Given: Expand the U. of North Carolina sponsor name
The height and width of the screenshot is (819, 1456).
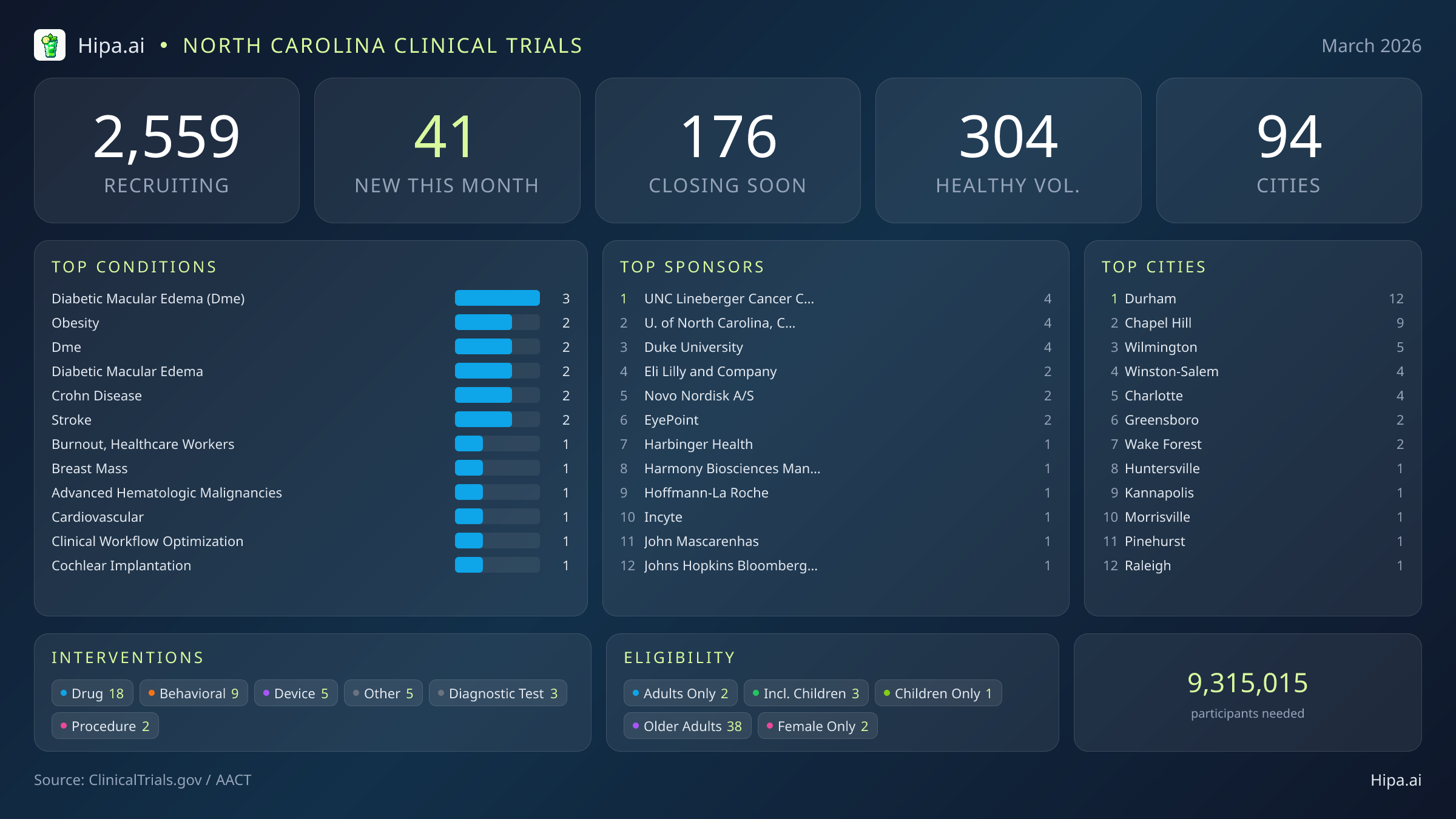Looking at the screenshot, I should [x=720, y=323].
